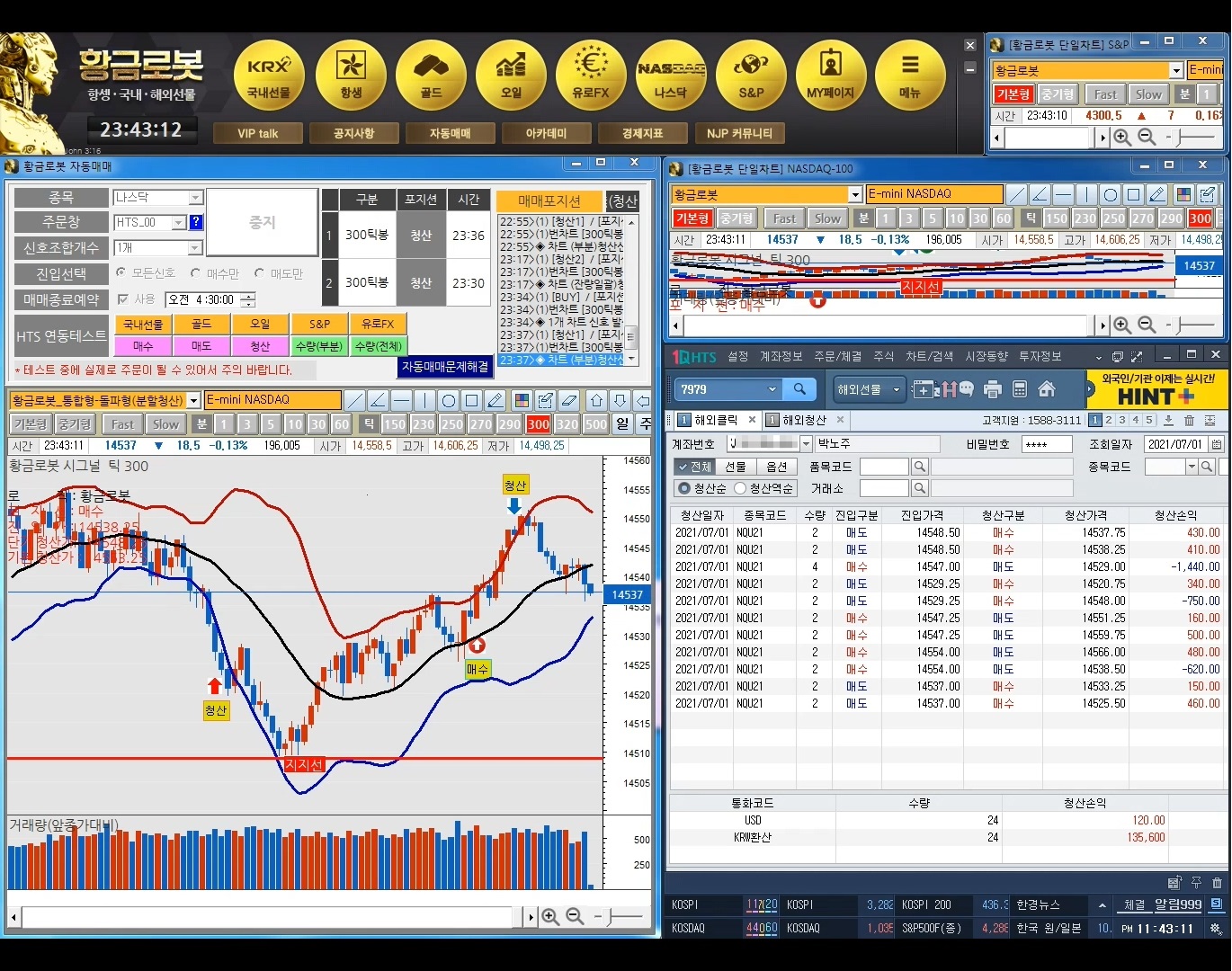Open calendar picker next to 조회일자
Screen dimensions: 1232x971
tap(1216, 444)
